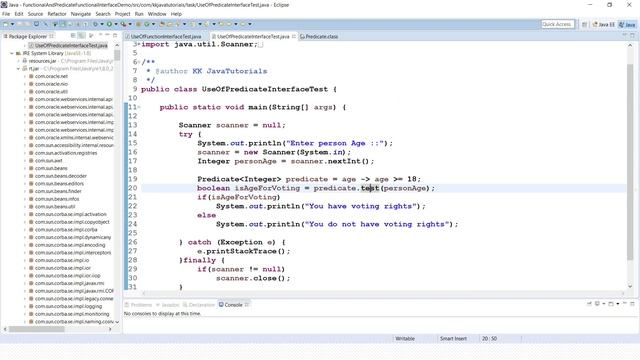Toggle fold on the Javadoc comment at line 6
This screenshot has width=640, height=360.
(x=139, y=62)
